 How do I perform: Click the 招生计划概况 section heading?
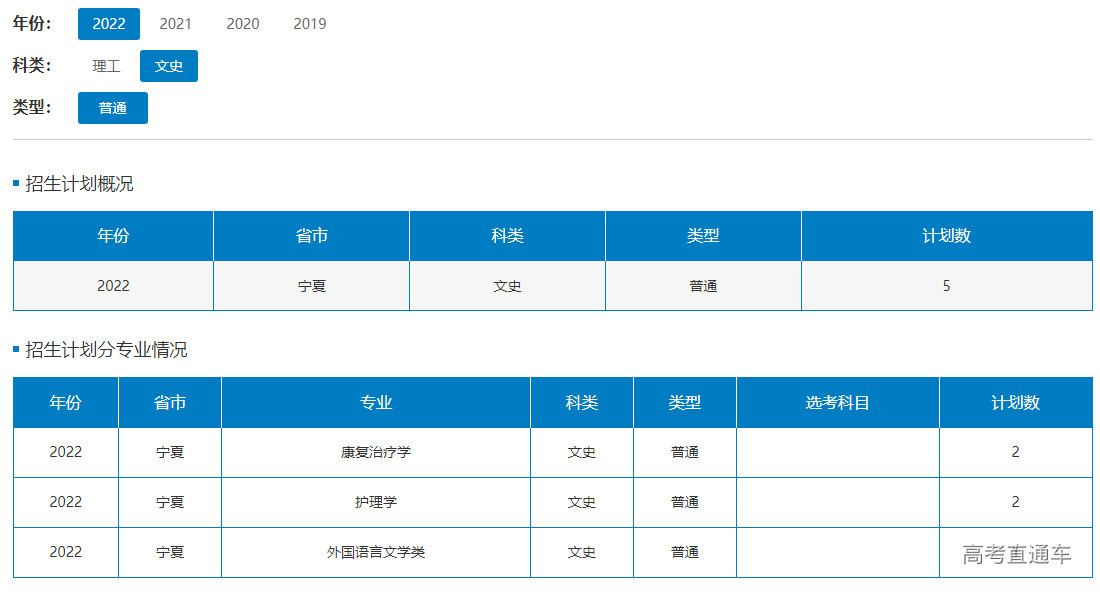click(79, 184)
